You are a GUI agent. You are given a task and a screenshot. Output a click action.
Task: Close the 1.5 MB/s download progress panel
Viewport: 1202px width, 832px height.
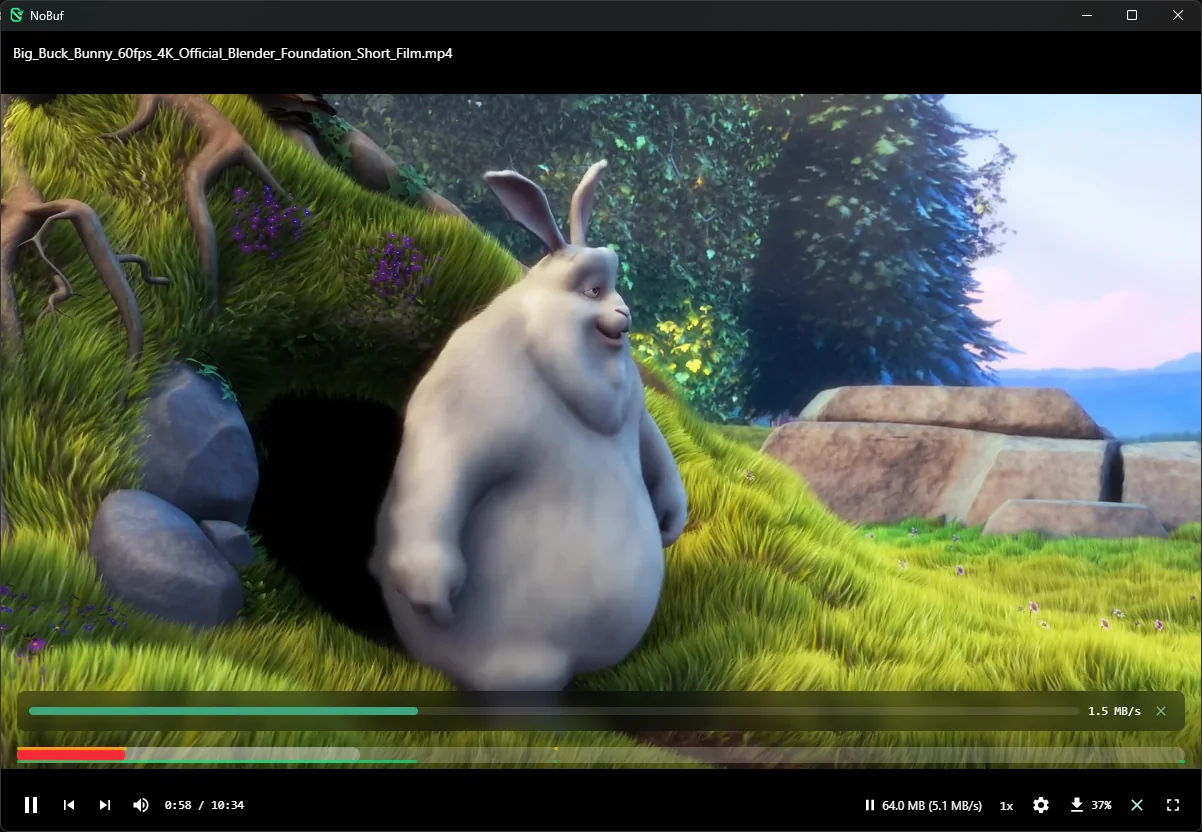pyautogui.click(x=1161, y=711)
